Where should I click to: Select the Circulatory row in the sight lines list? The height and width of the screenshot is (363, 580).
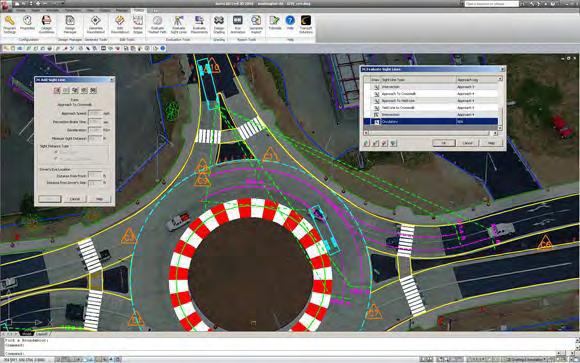pos(431,121)
